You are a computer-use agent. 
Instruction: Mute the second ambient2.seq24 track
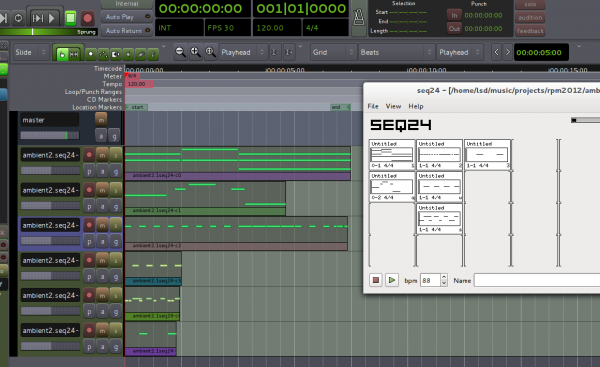102,190
